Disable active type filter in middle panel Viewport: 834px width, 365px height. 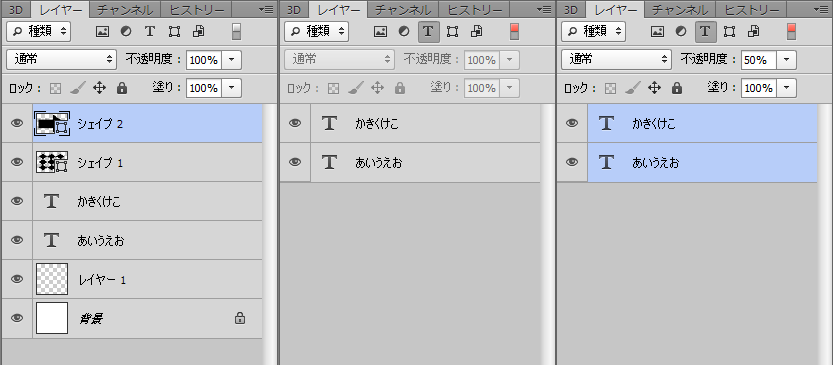coord(428,32)
